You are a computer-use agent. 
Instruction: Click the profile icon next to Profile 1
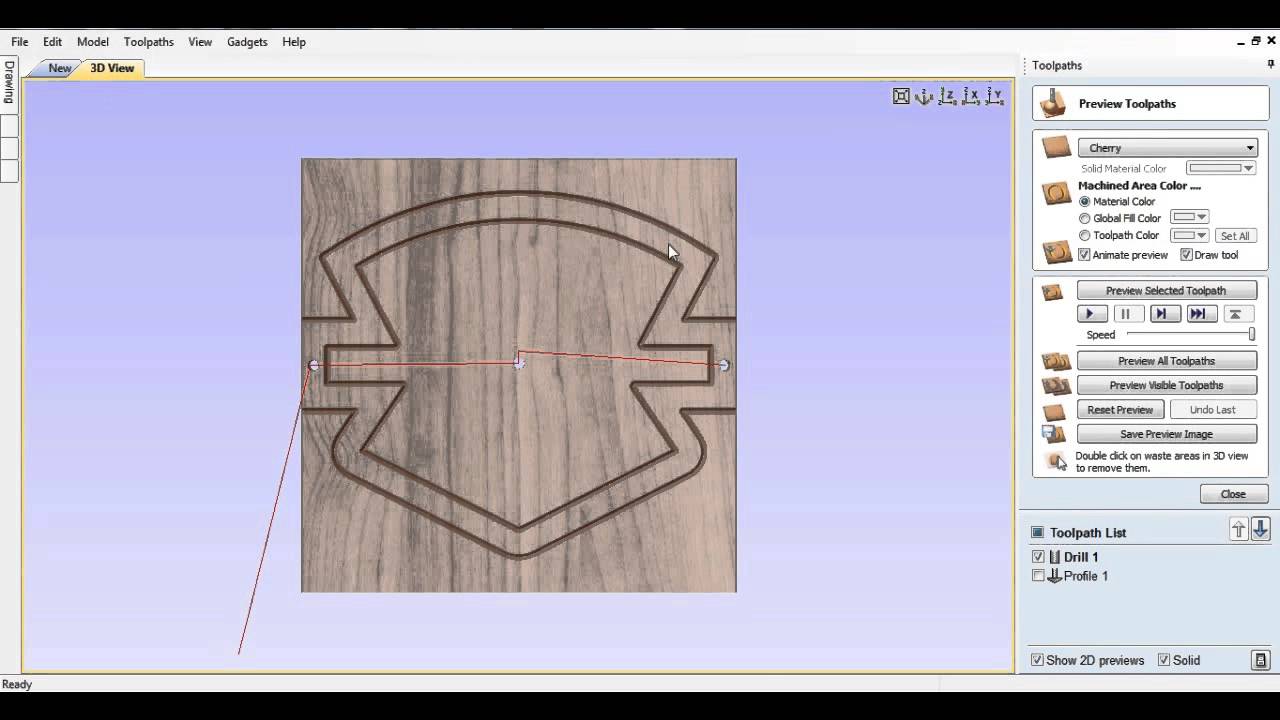tap(1054, 576)
